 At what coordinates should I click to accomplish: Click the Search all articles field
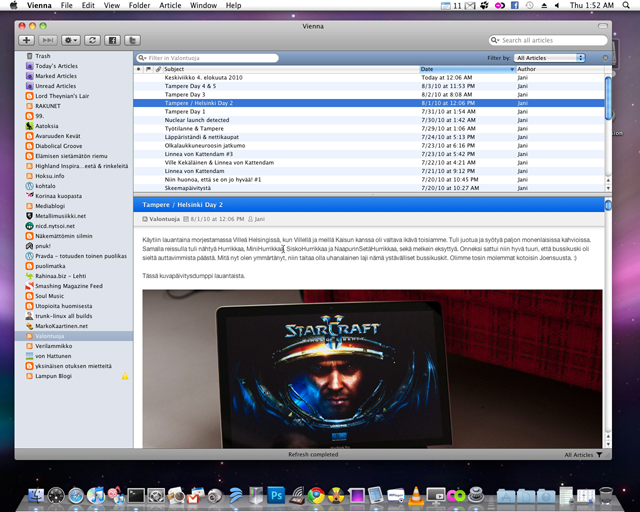pos(548,40)
